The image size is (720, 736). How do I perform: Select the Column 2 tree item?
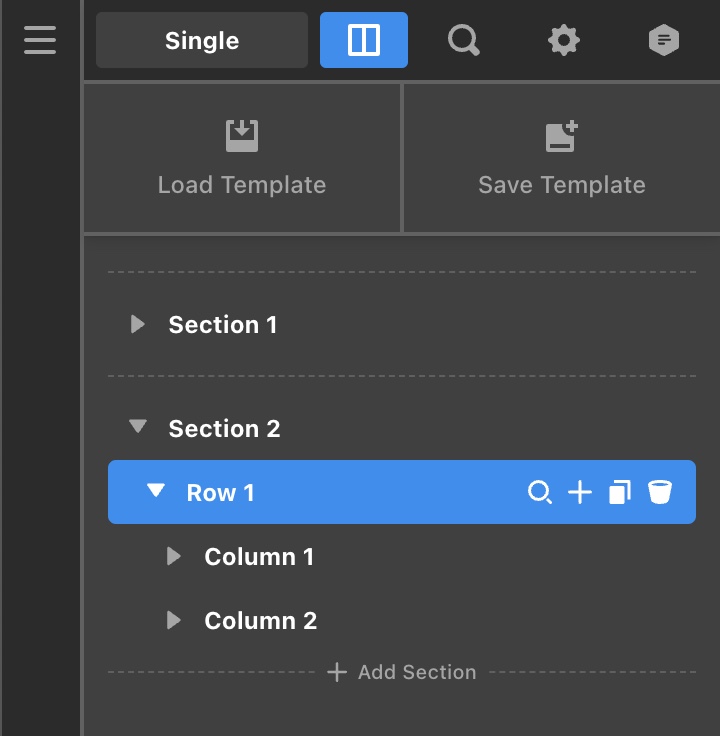[260, 620]
